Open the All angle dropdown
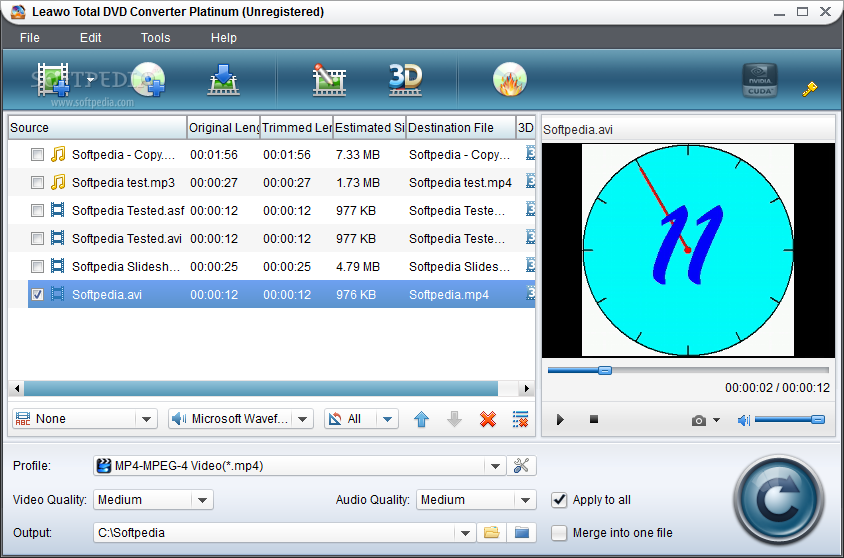Viewport: 844px width, 558px height. [x=388, y=419]
